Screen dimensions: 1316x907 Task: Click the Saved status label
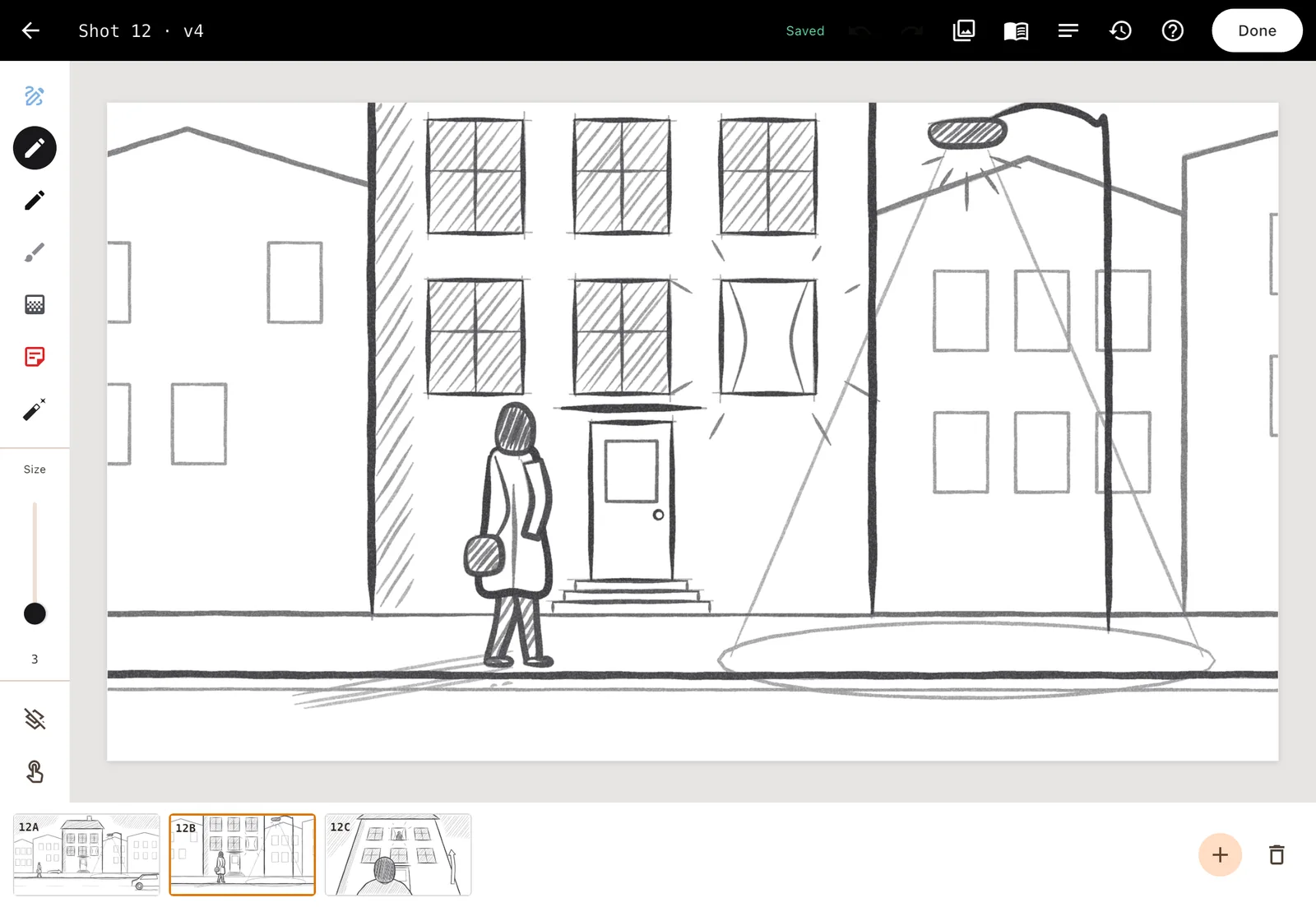[x=804, y=30]
